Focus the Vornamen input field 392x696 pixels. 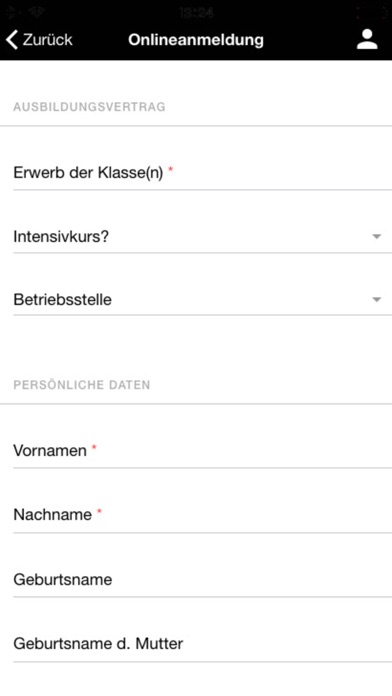tap(202, 451)
